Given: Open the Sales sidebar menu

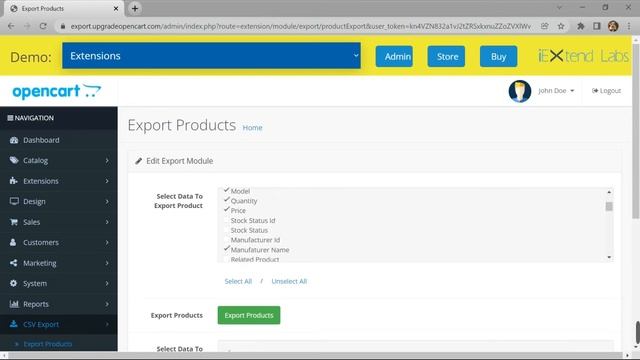Looking at the screenshot, I should point(59,222).
